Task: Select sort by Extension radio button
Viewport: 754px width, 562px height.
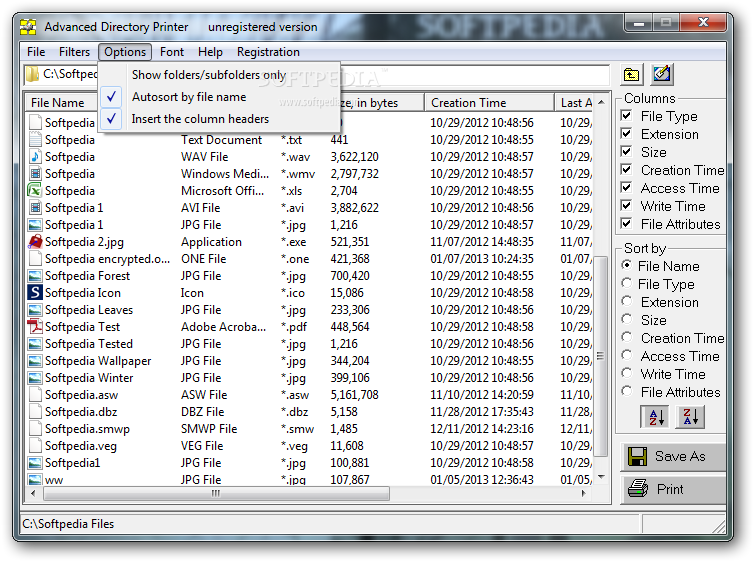Action: click(x=627, y=301)
